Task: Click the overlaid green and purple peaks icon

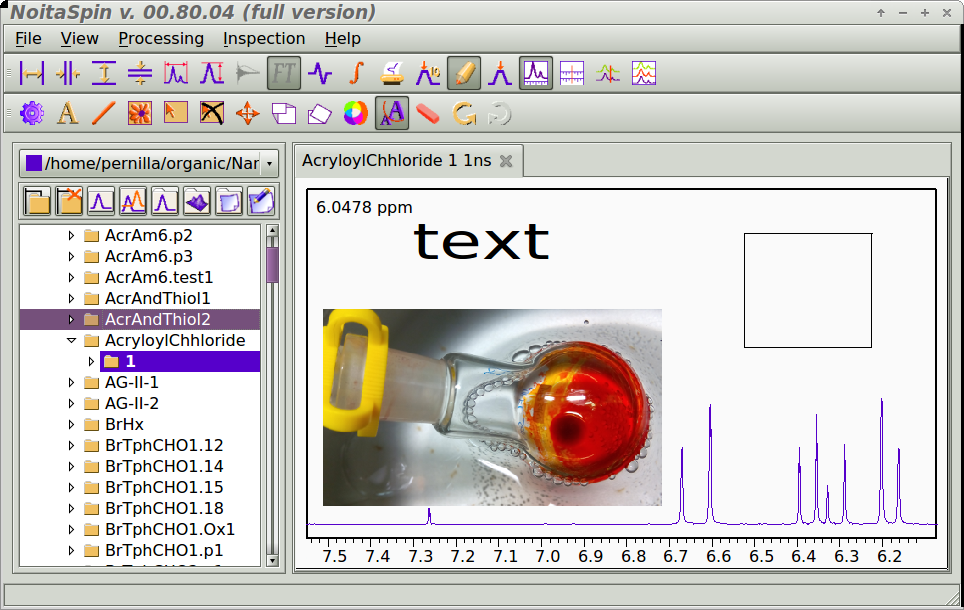Action: [607, 74]
